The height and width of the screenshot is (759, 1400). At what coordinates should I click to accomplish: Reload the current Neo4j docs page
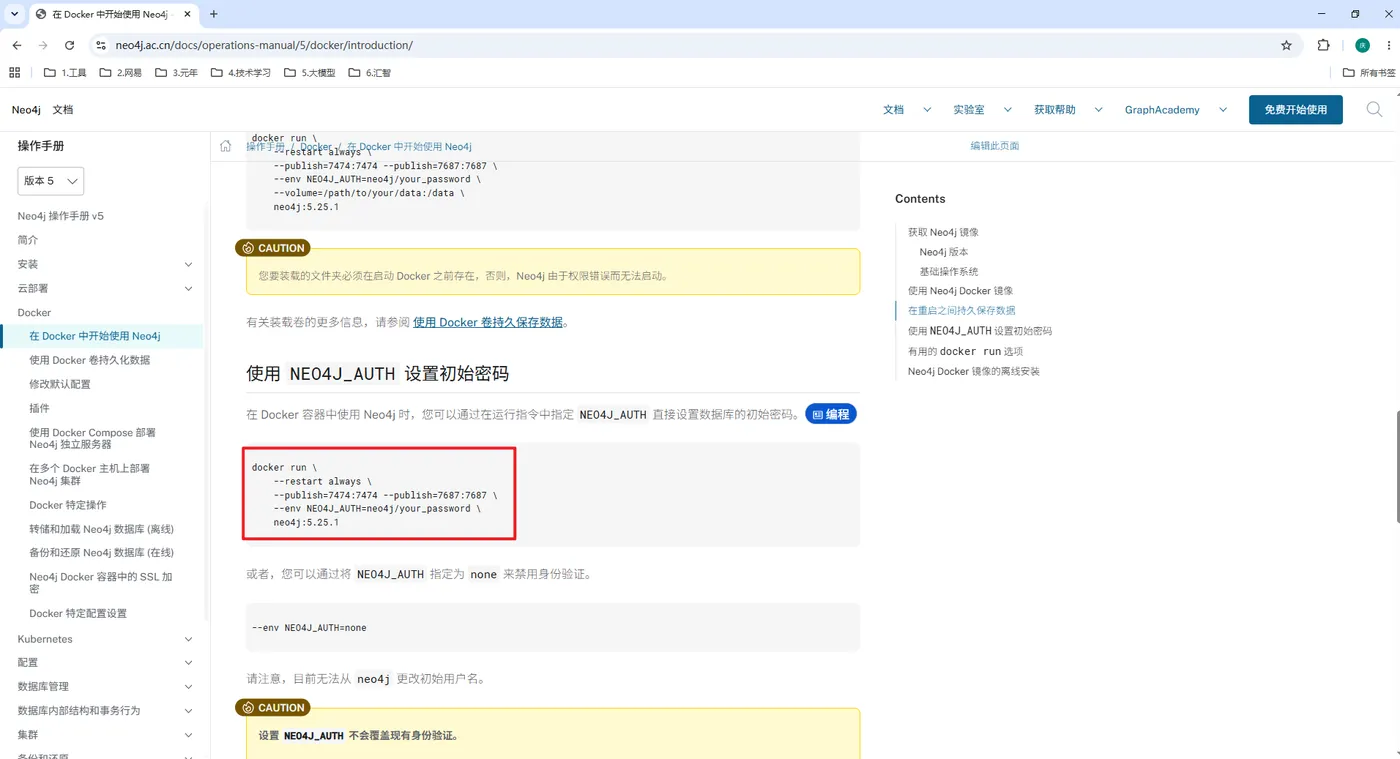pos(69,45)
